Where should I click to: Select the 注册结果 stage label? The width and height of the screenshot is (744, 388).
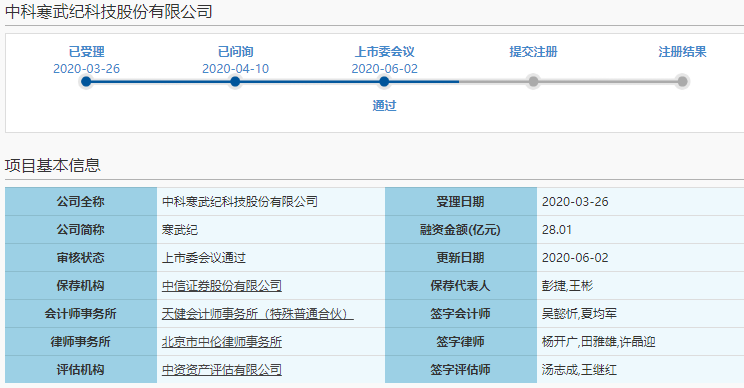682,52
